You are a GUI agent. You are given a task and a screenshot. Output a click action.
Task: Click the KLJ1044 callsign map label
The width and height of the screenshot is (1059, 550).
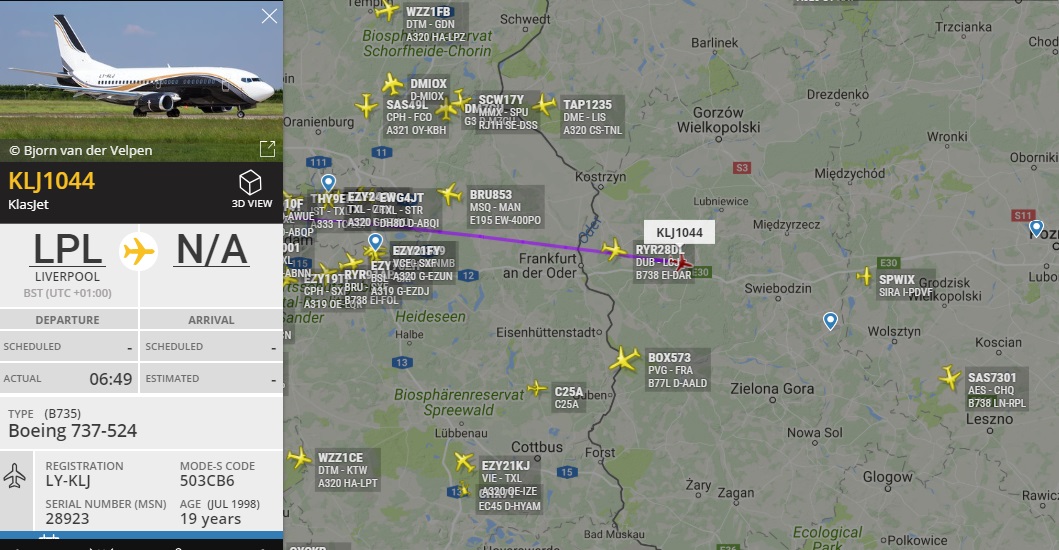tap(679, 232)
